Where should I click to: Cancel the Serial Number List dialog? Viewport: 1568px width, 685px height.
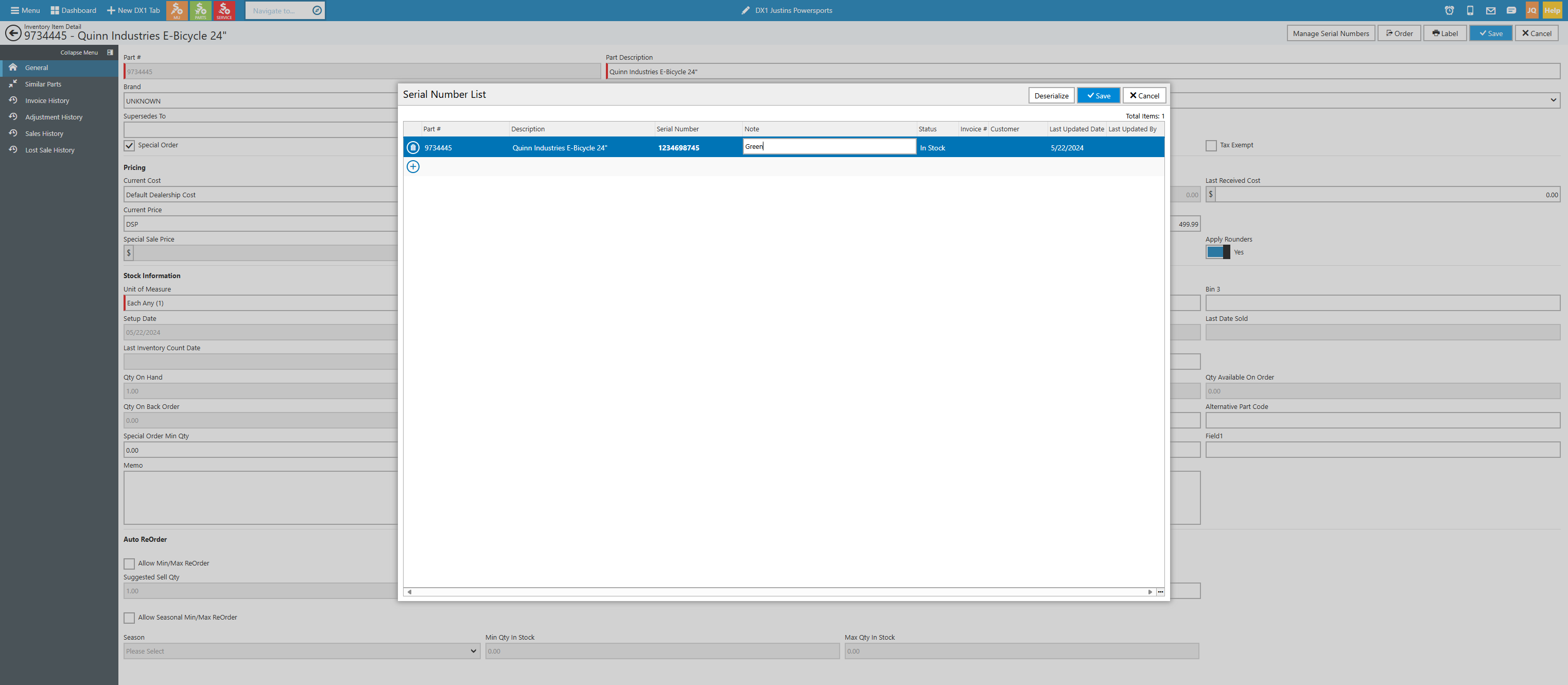pyautogui.click(x=1144, y=96)
